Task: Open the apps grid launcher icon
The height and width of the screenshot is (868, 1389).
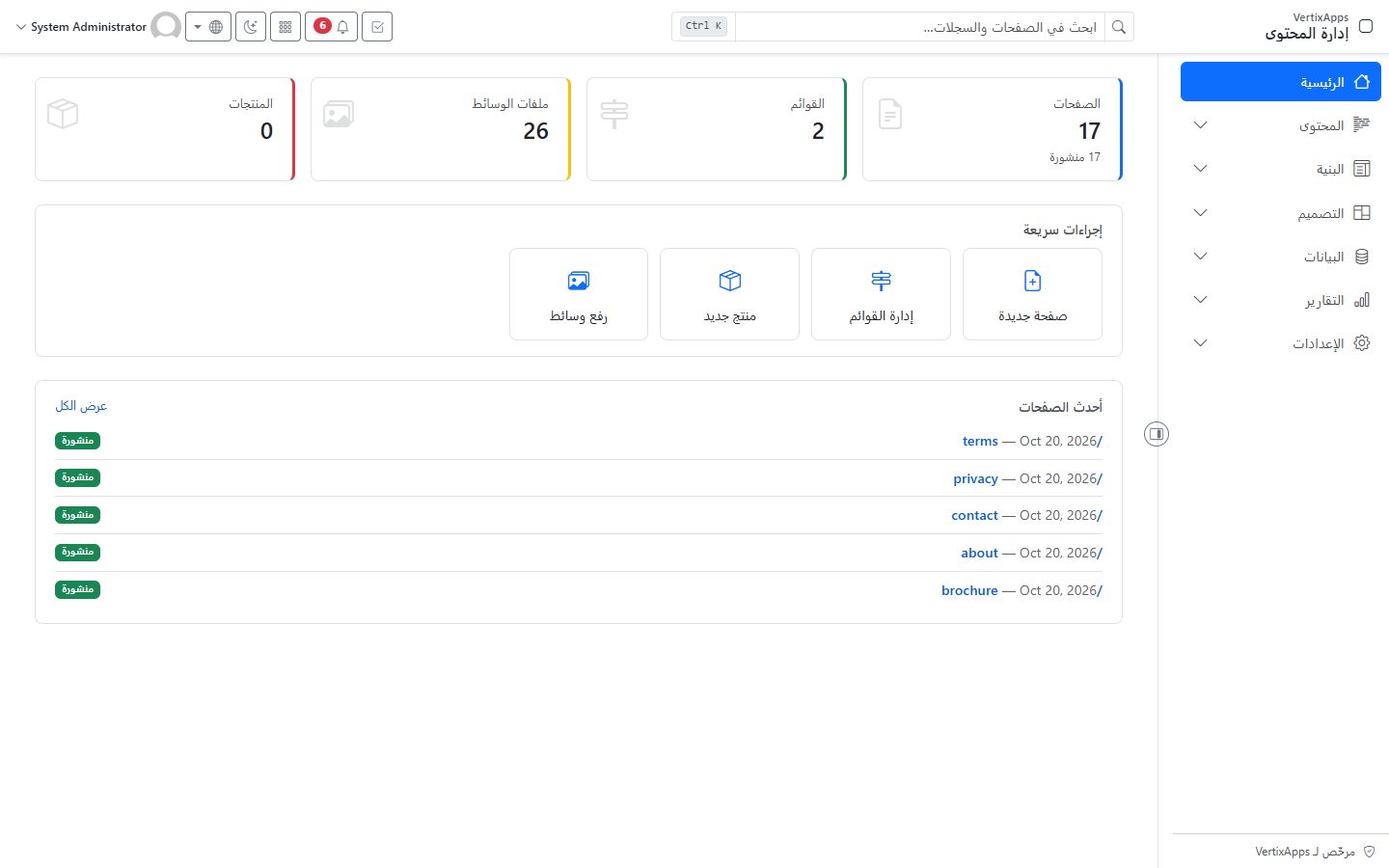Action: [x=286, y=27]
